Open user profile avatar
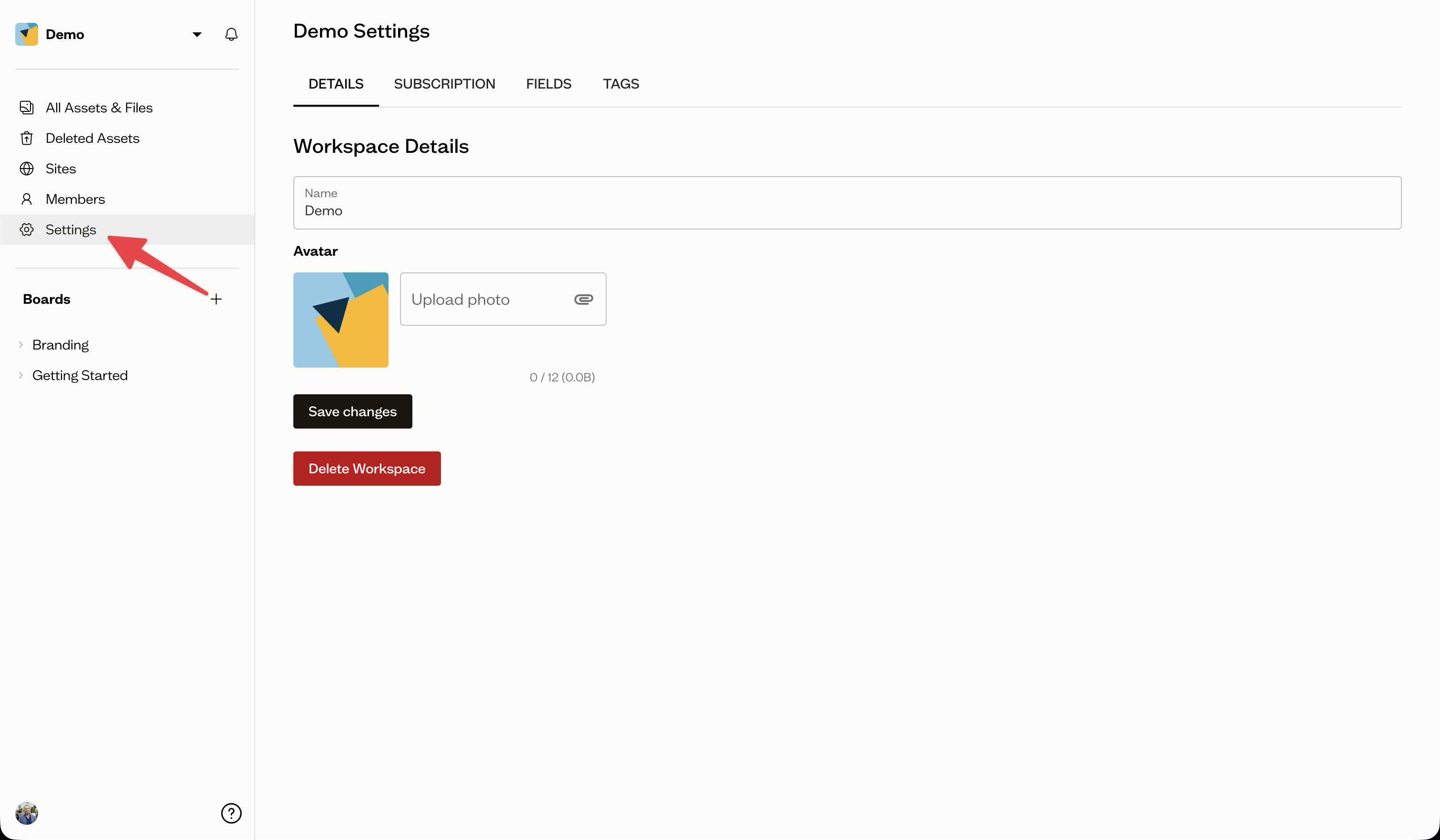 pos(26,812)
